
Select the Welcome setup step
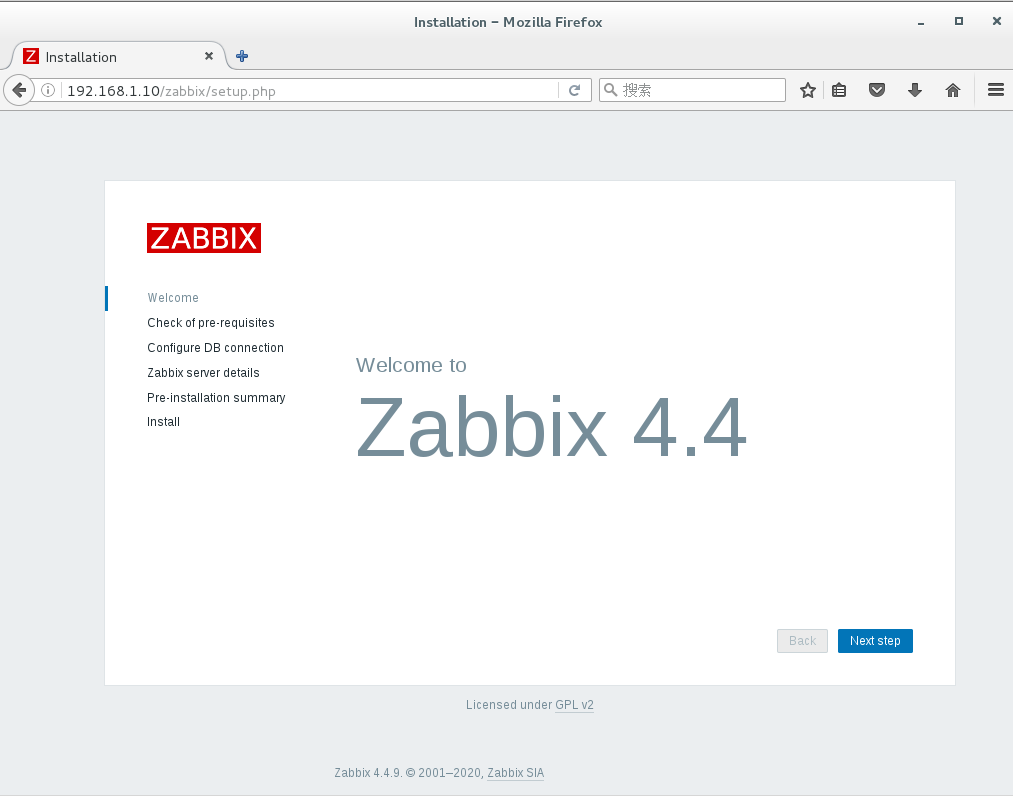pos(172,298)
